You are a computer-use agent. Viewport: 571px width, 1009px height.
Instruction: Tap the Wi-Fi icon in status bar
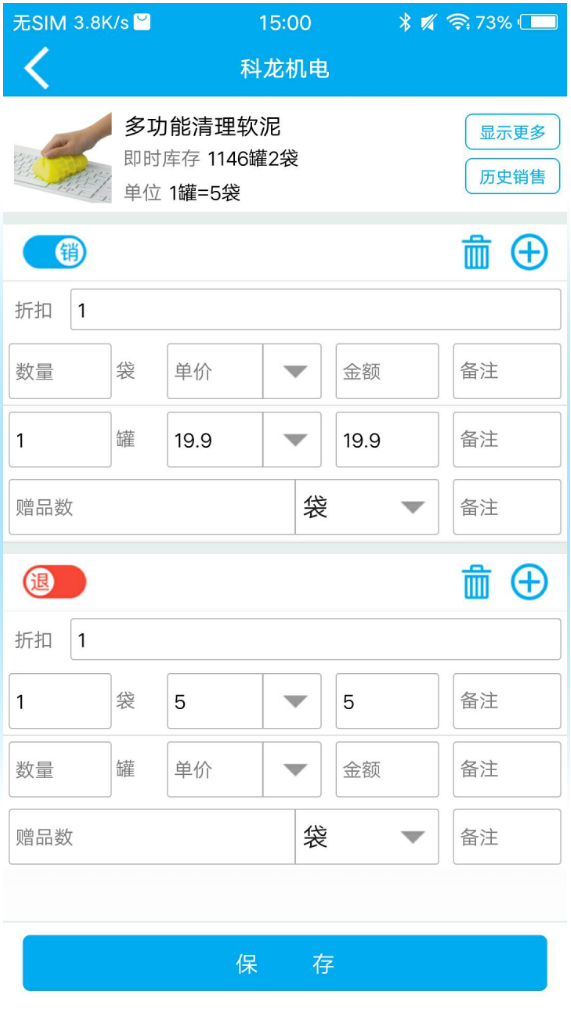(458, 23)
